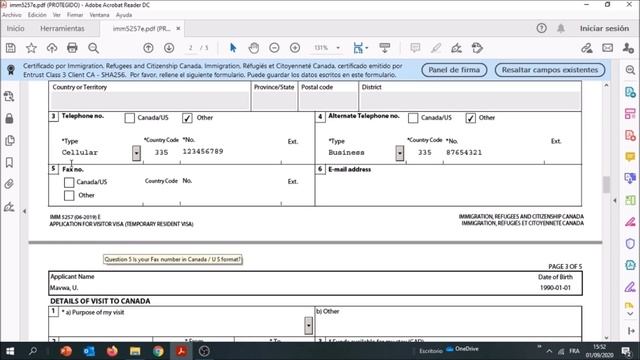Screen dimensions: 640x360
Task: Check Canada/US under Fax no.
Action: [69, 182]
